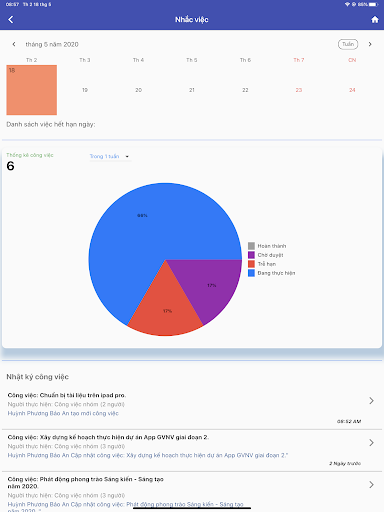Open the home screen icon

pyautogui.click(x=375, y=19)
